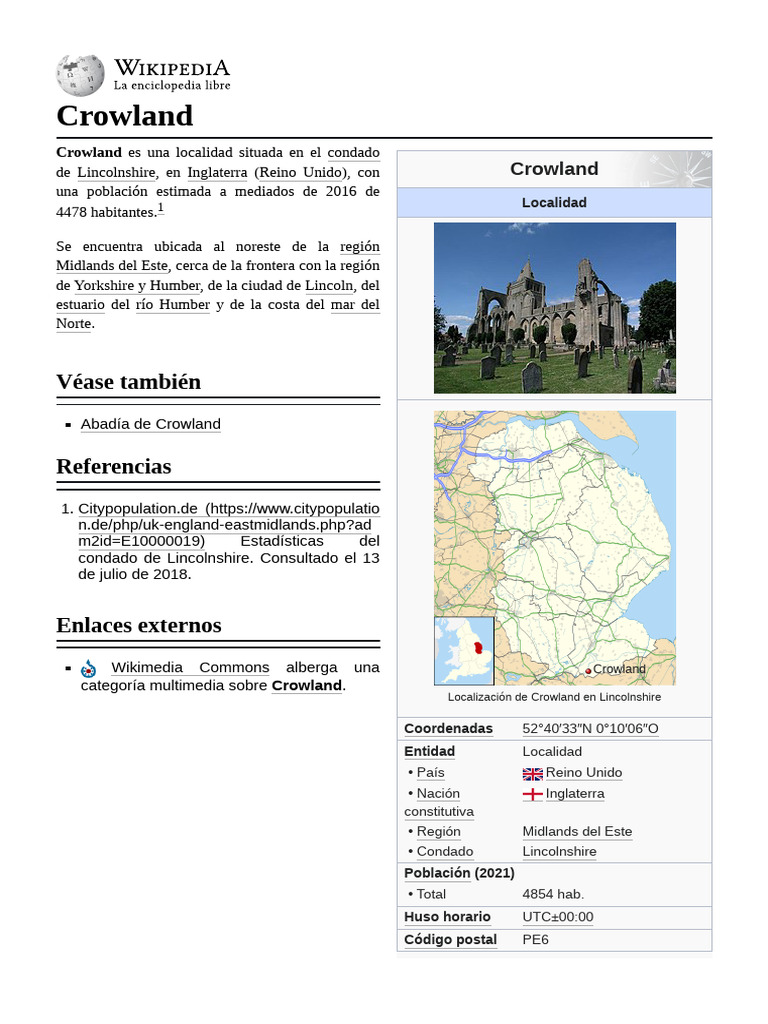Screen dimensions: 768x1024
Task: Open the Lincoln city link
Action: coord(329,285)
